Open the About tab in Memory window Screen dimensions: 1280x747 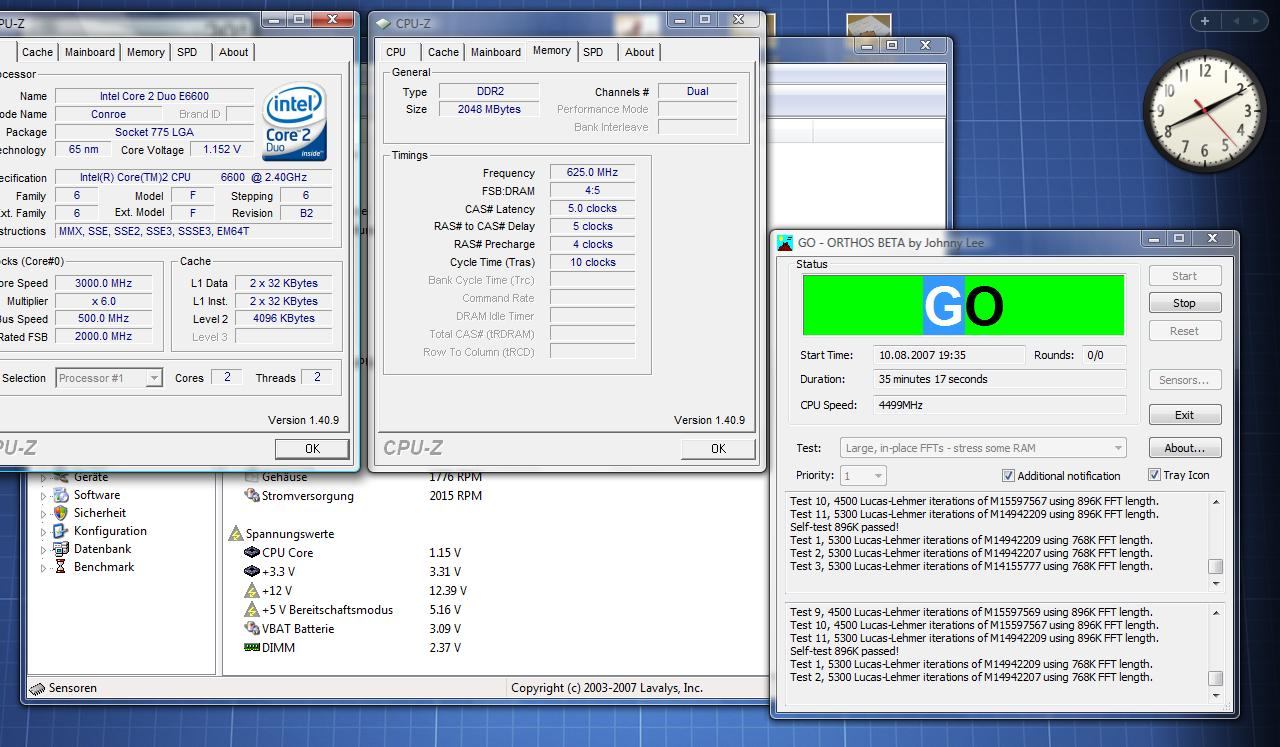click(x=639, y=52)
